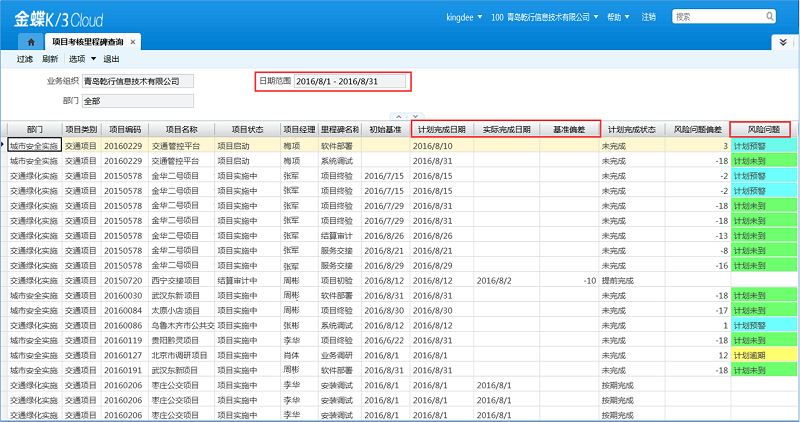The width and height of the screenshot is (800, 422).
Task: Click 刷新 to refresh data
Action: [50, 59]
